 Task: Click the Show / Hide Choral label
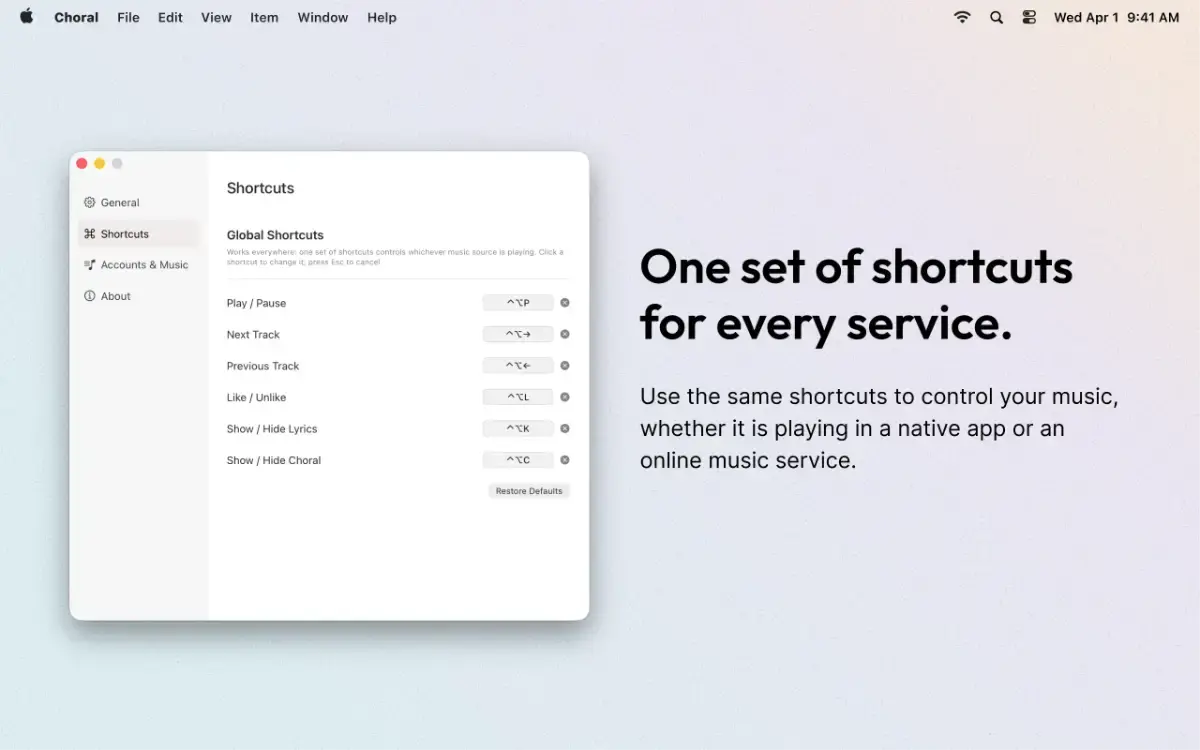point(274,460)
